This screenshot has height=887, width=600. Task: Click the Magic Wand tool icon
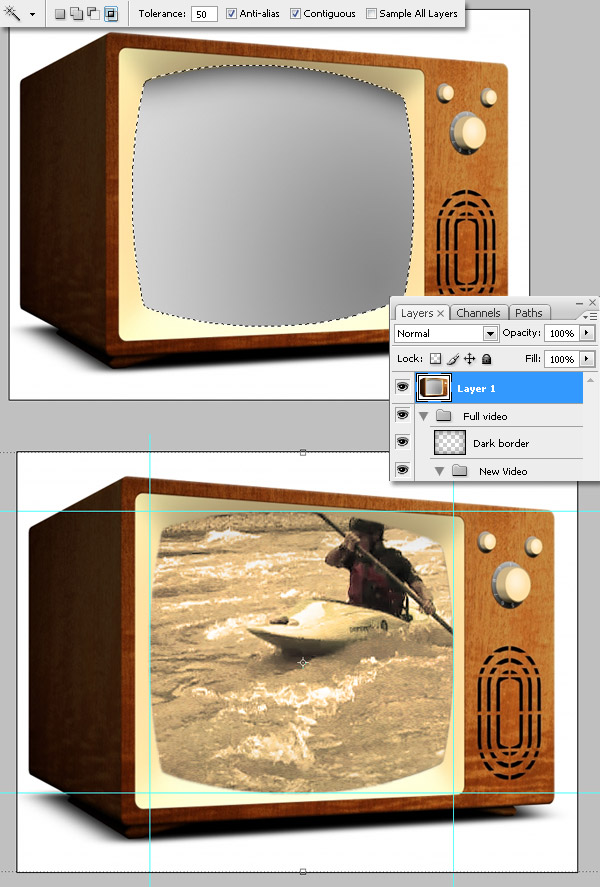click(x=11, y=12)
